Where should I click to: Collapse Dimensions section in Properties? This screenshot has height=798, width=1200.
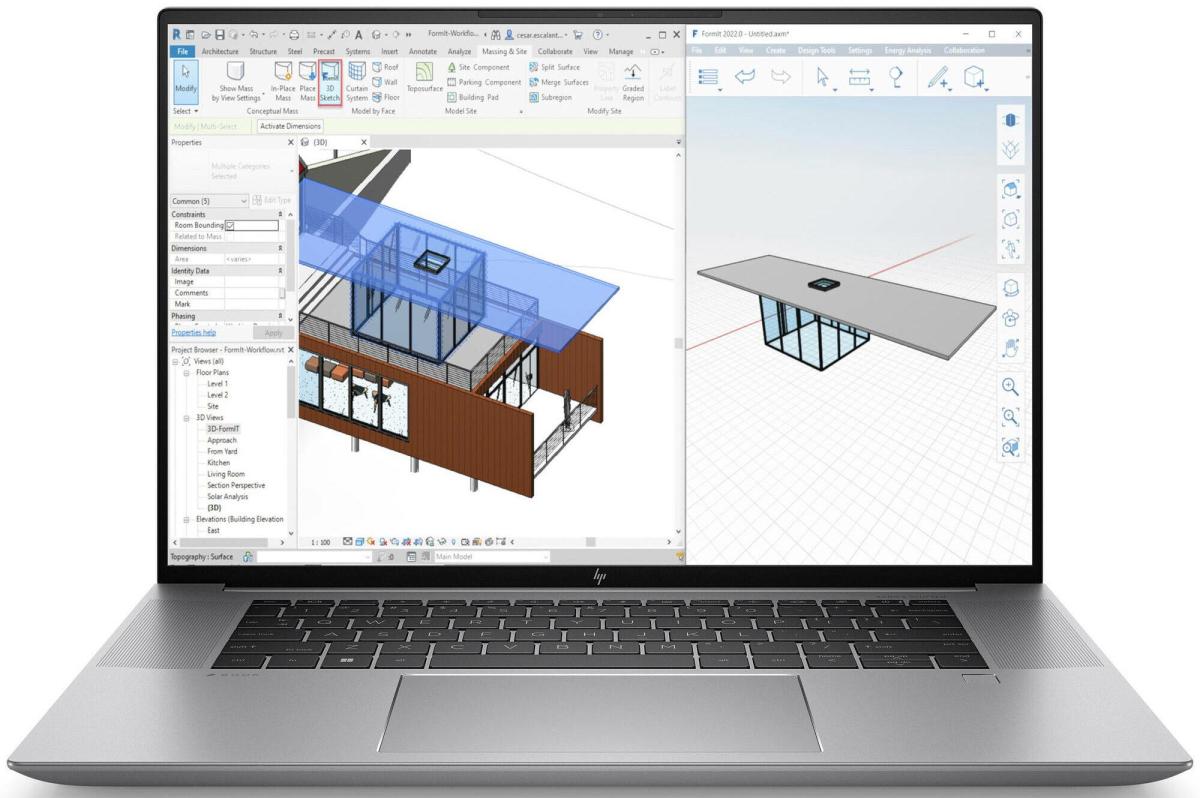click(x=280, y=248)
